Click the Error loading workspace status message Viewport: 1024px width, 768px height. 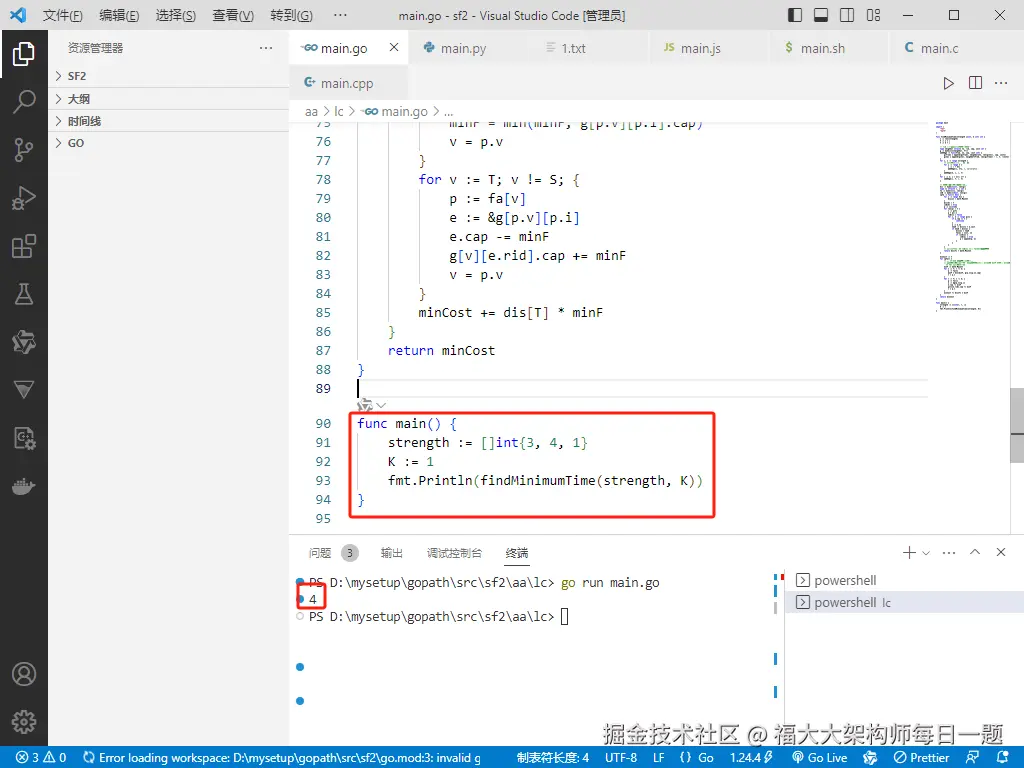click(x=282, y=758)
